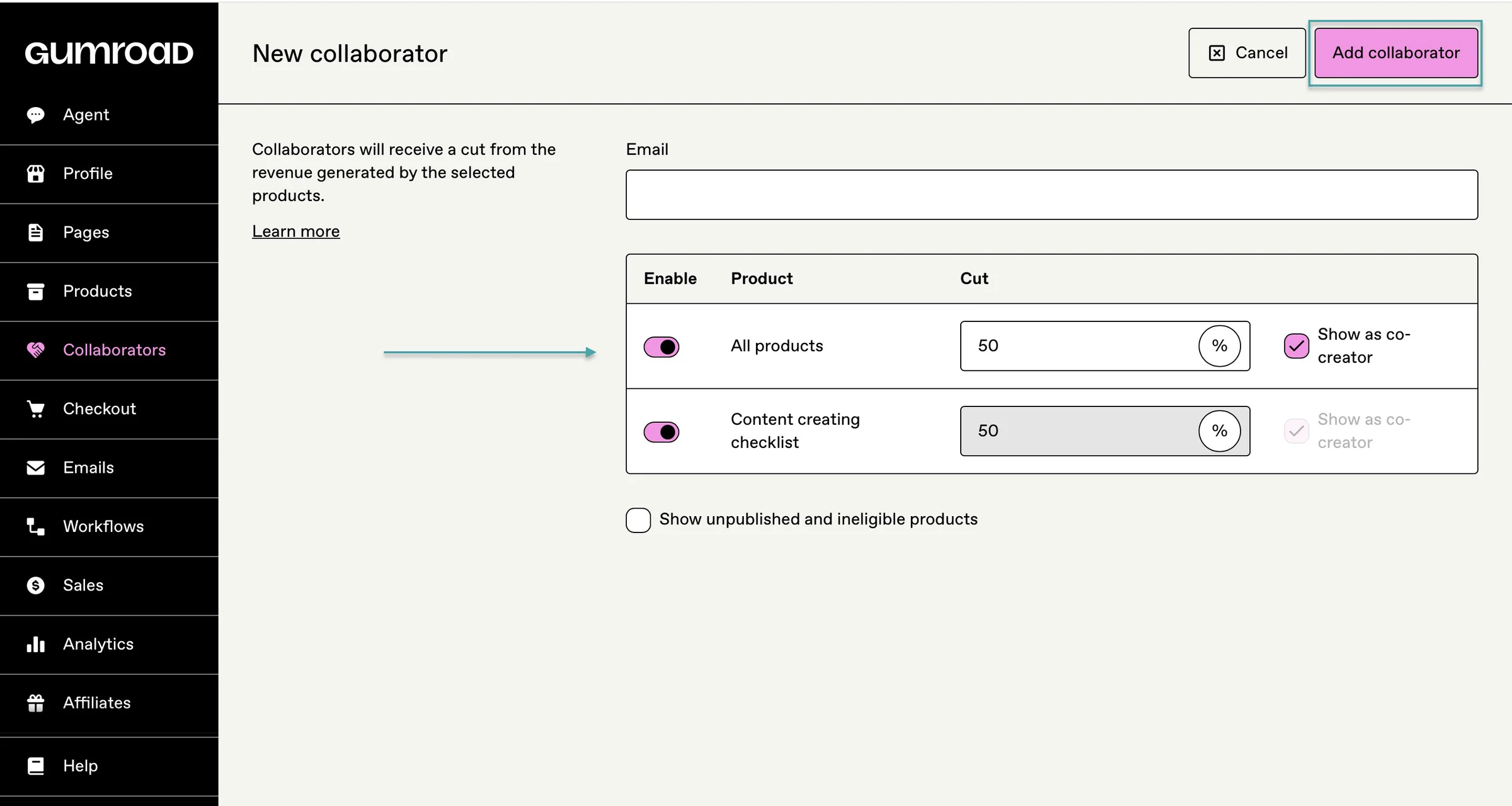Click the Workflows diagram icon
The image size is (1512, 806).
coord(36,526)
